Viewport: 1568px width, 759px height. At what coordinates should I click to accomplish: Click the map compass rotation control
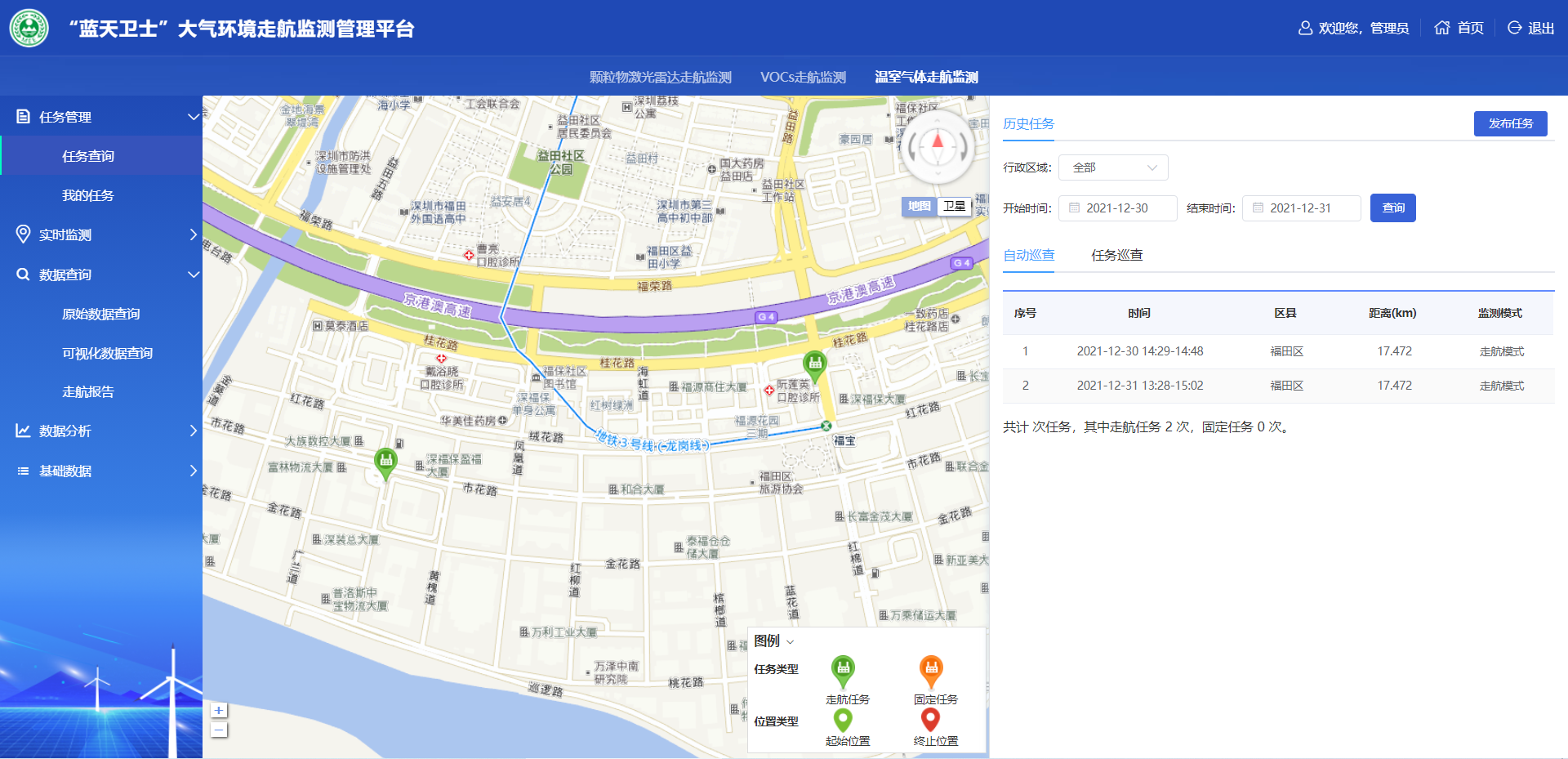coord(938,147)
